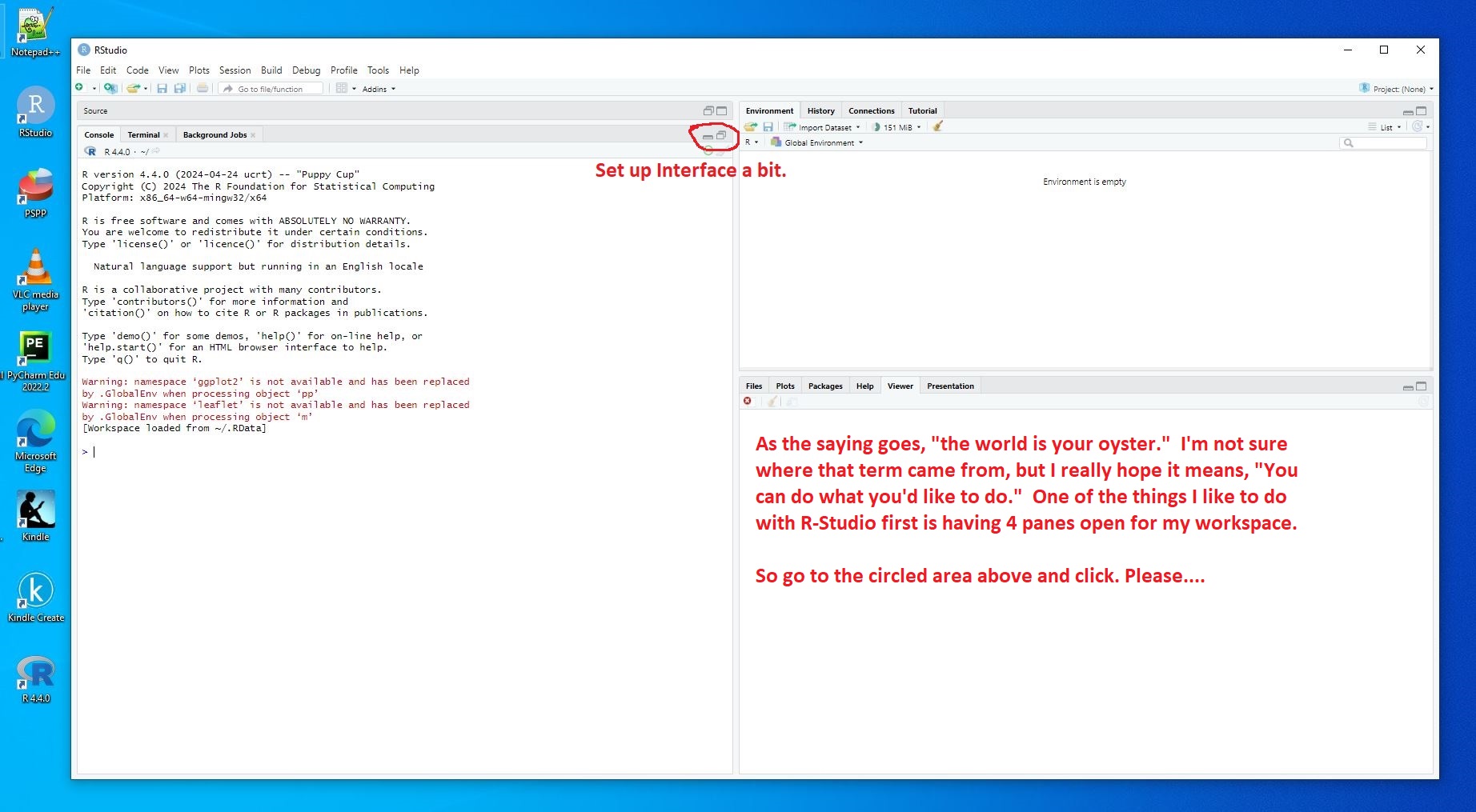The width and height of the screenshot is (1476, 812).
Task: Click the red remove icon in Viewer
Action: coord(748,402)
